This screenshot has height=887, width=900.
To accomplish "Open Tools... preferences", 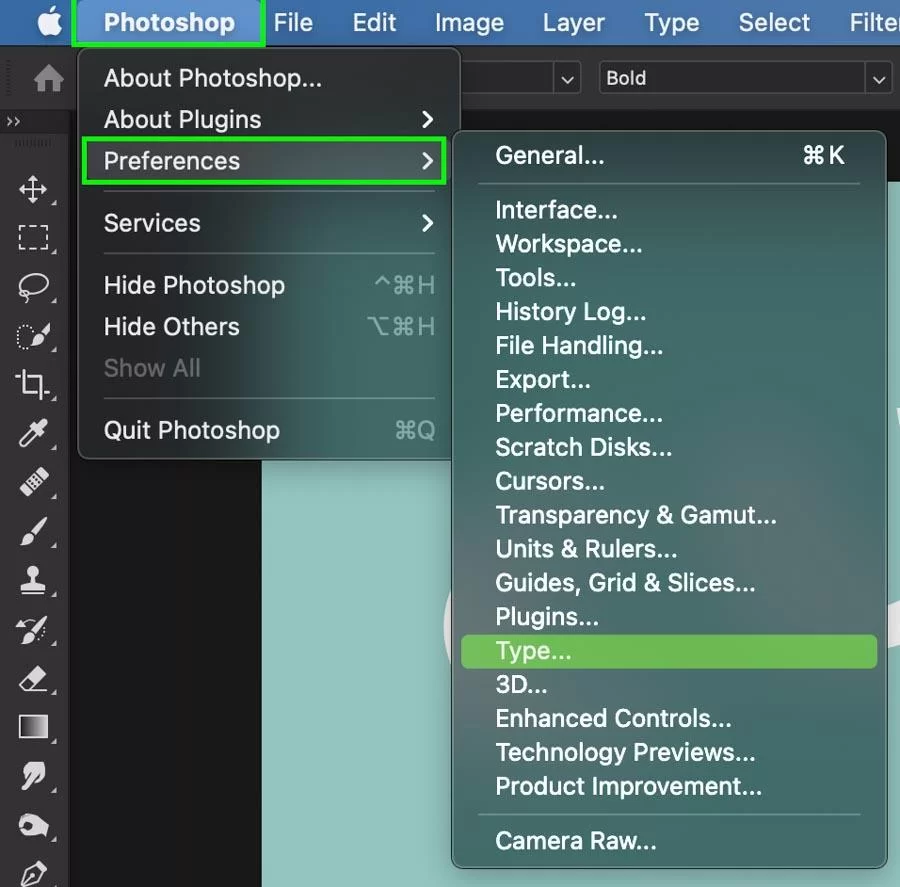I will [x=669, y=278].
